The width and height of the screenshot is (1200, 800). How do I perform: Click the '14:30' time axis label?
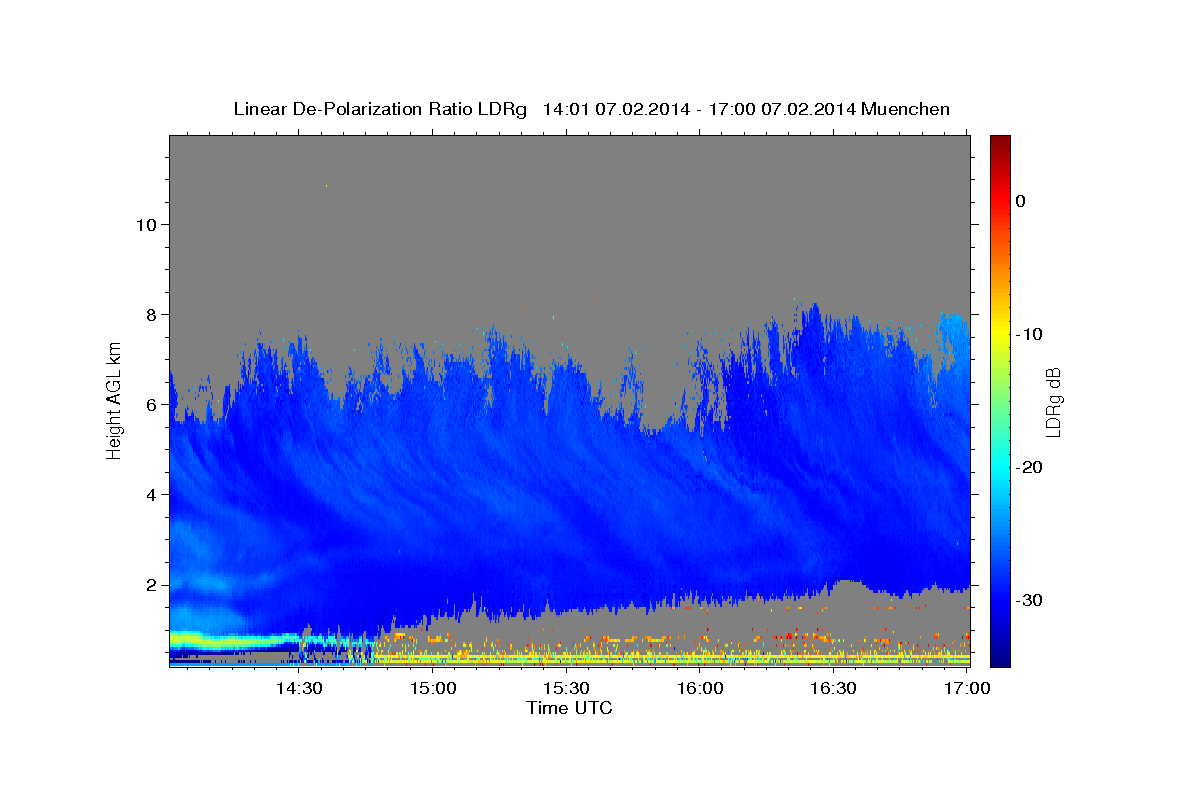point(299,688)
